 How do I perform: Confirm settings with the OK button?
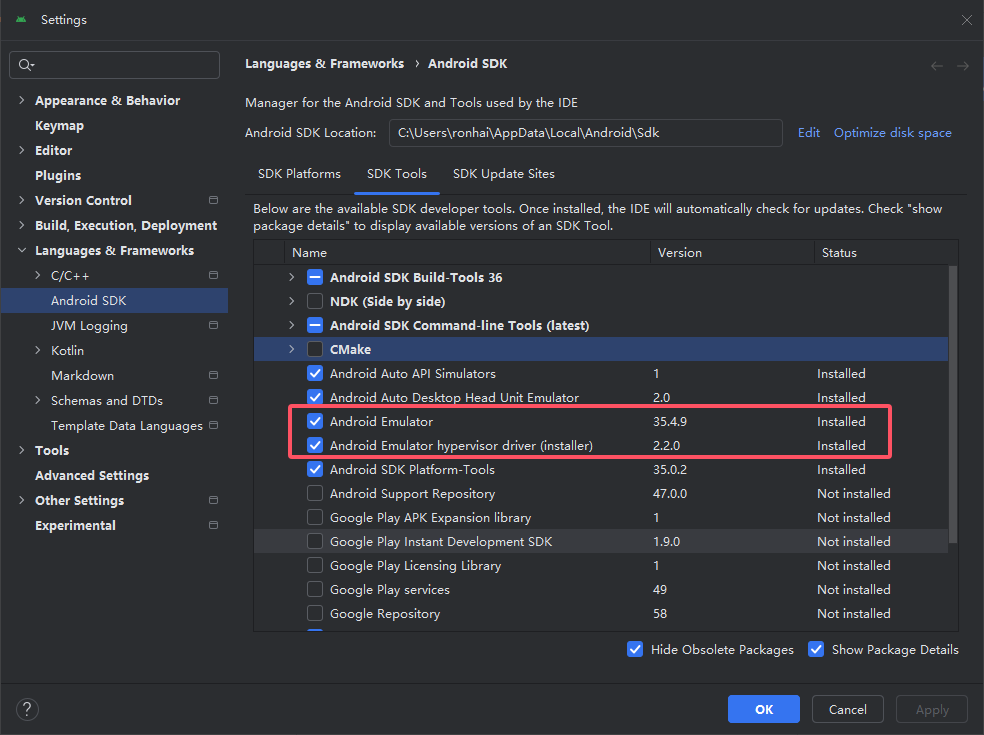764,709
